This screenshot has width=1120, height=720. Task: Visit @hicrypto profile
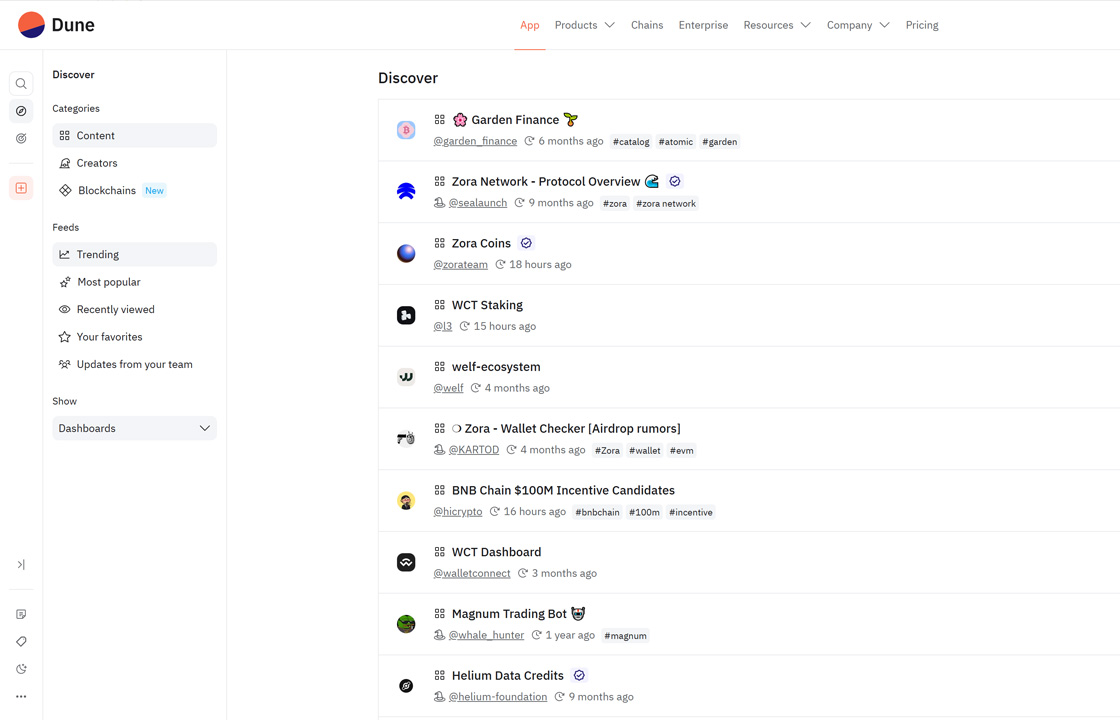coord(458,511)
